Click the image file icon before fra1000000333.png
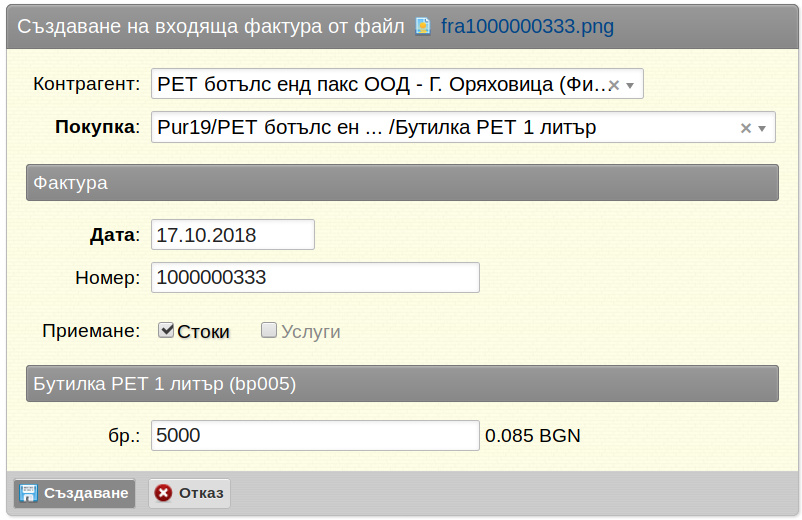The image size is (802, 520). [x=423, y=26]
